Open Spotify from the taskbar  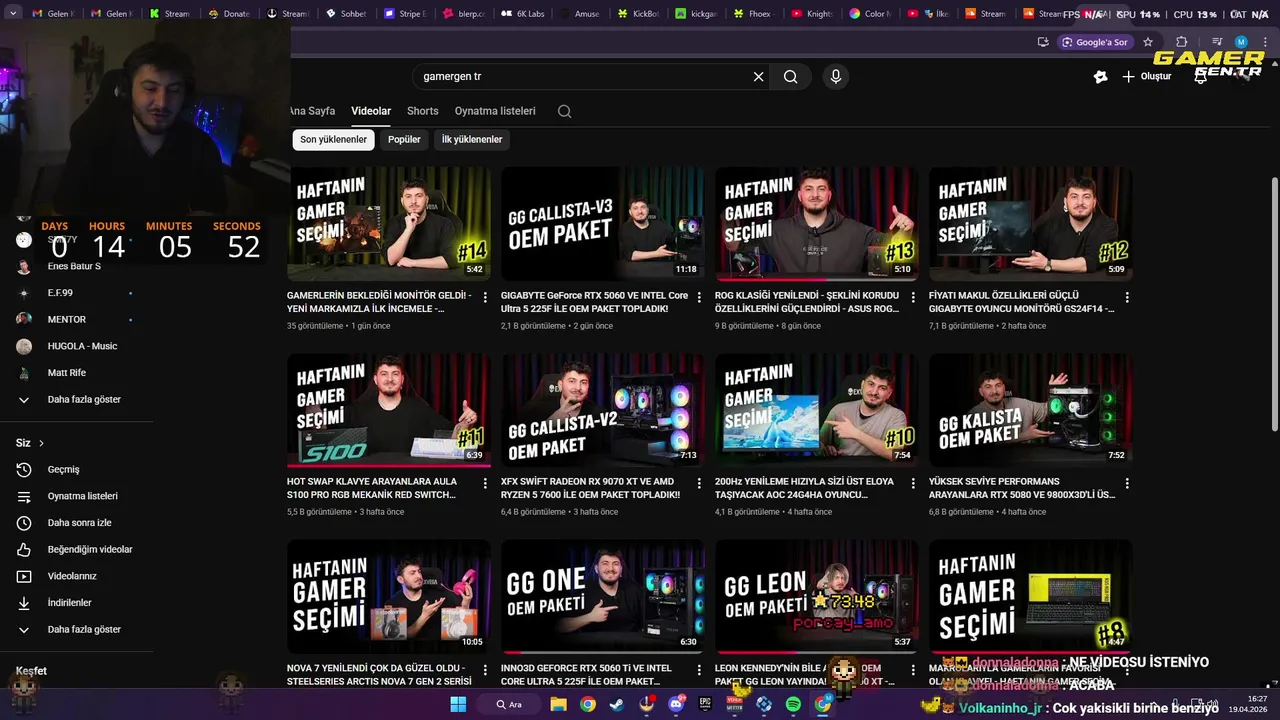click(793, 704)
